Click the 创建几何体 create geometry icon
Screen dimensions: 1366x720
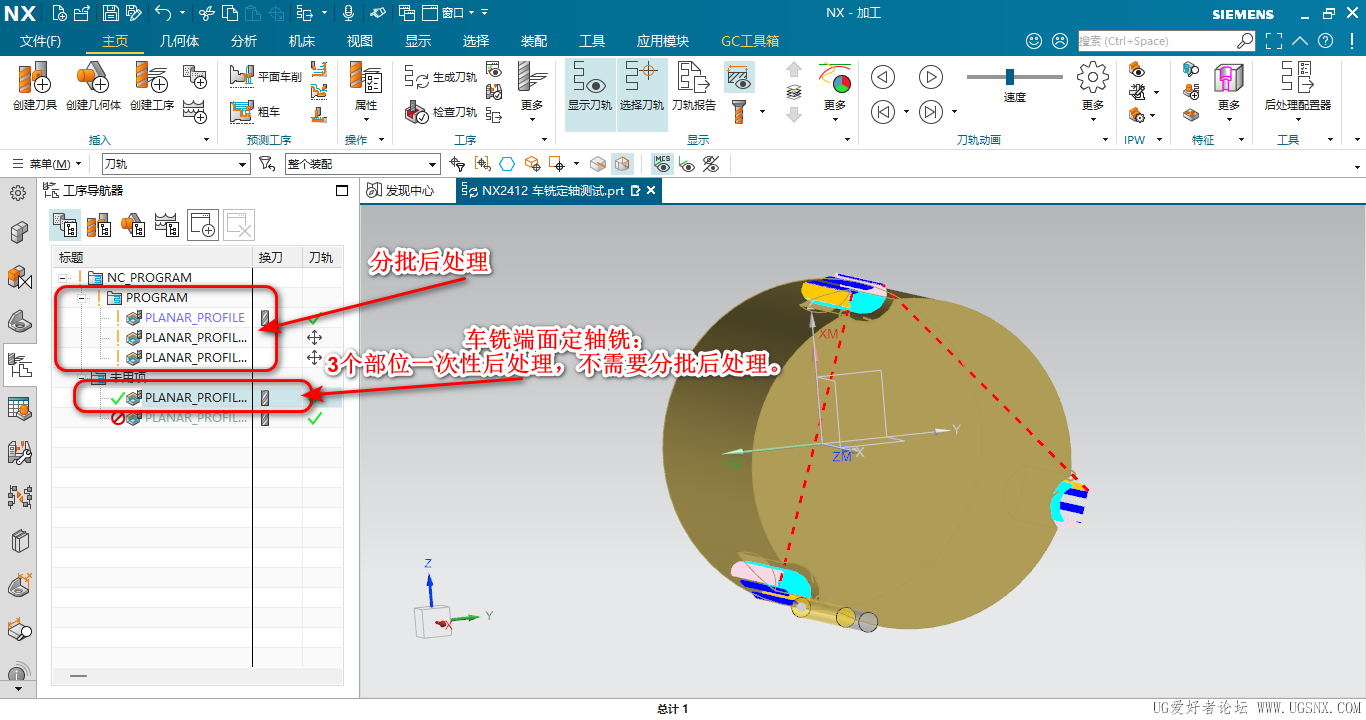point(93,85)
